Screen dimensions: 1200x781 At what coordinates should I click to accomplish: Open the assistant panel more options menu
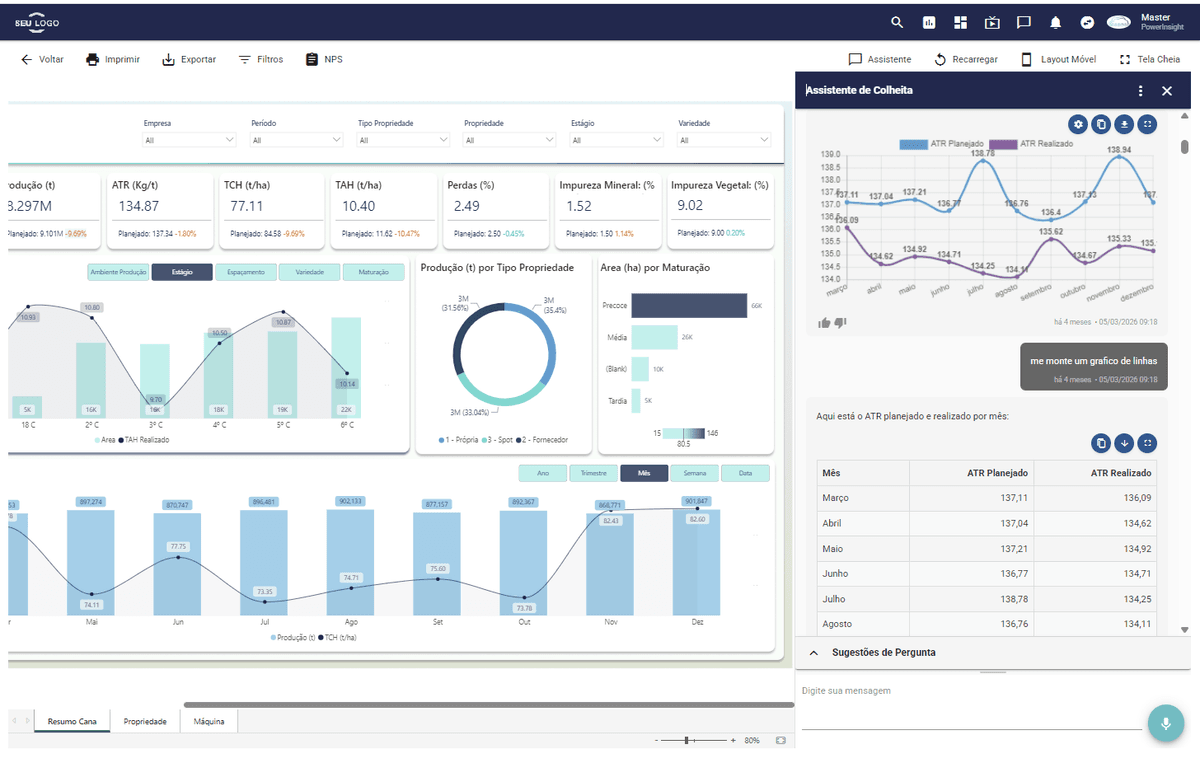click(x=1141, y=91)
